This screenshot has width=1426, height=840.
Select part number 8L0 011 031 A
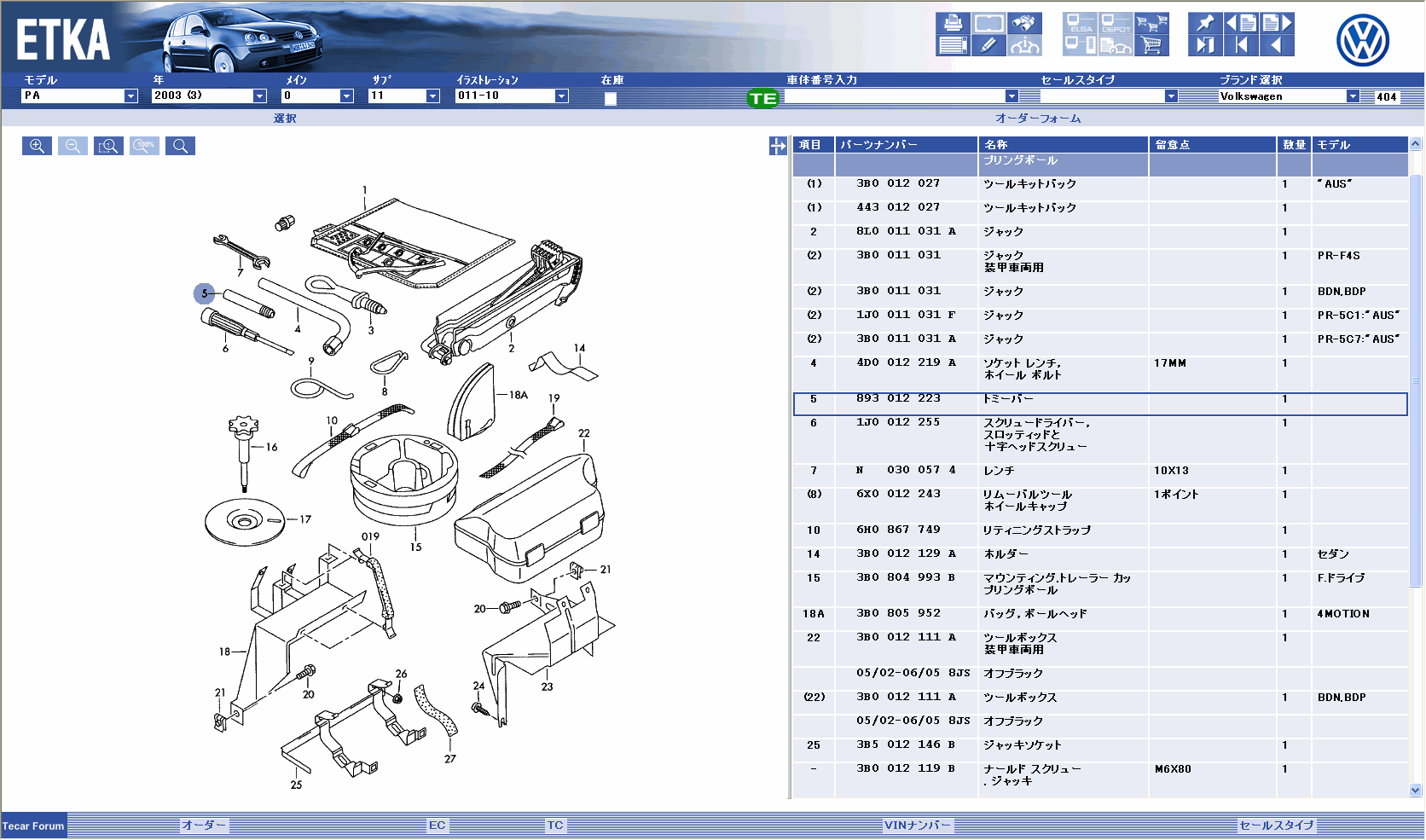(906, 231)
